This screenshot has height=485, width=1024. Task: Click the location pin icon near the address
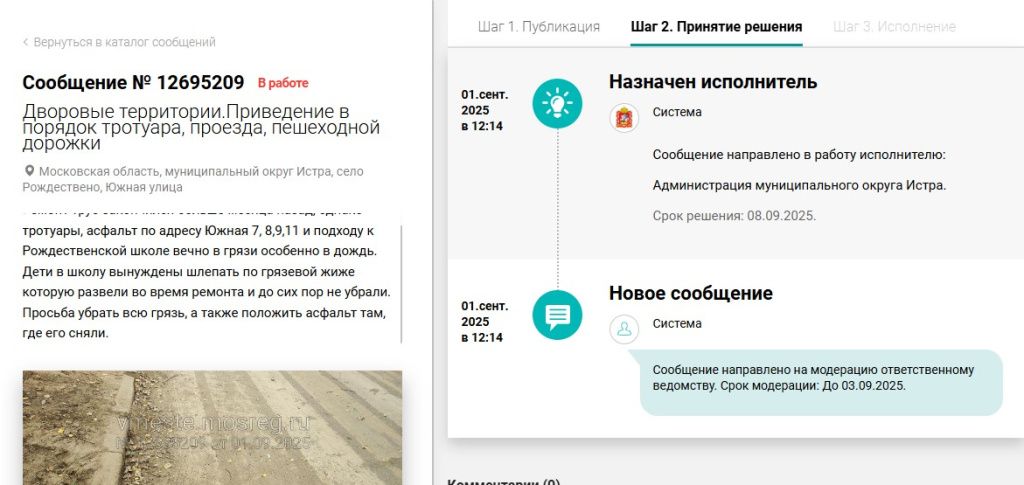tap(29, 171)
